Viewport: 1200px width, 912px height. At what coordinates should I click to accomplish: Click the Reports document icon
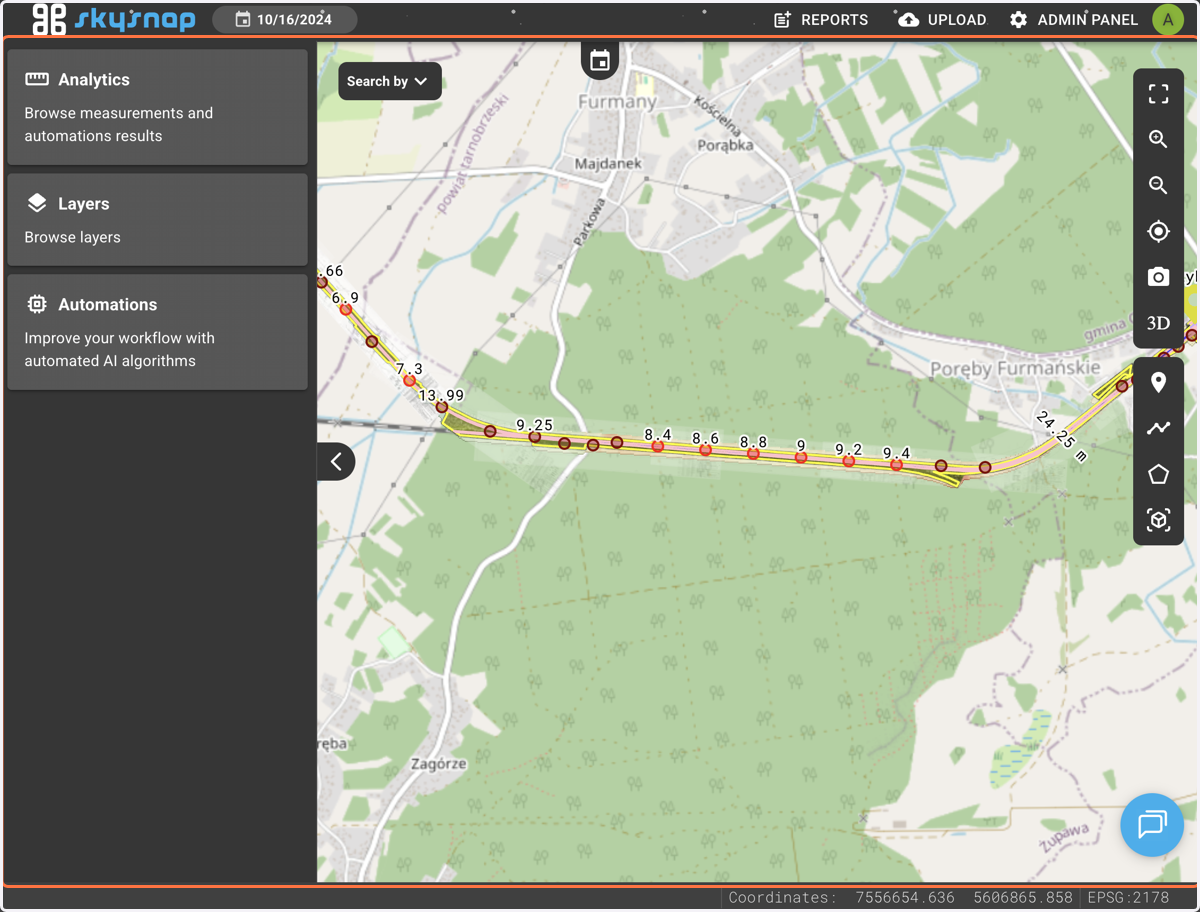coord(783,19)
